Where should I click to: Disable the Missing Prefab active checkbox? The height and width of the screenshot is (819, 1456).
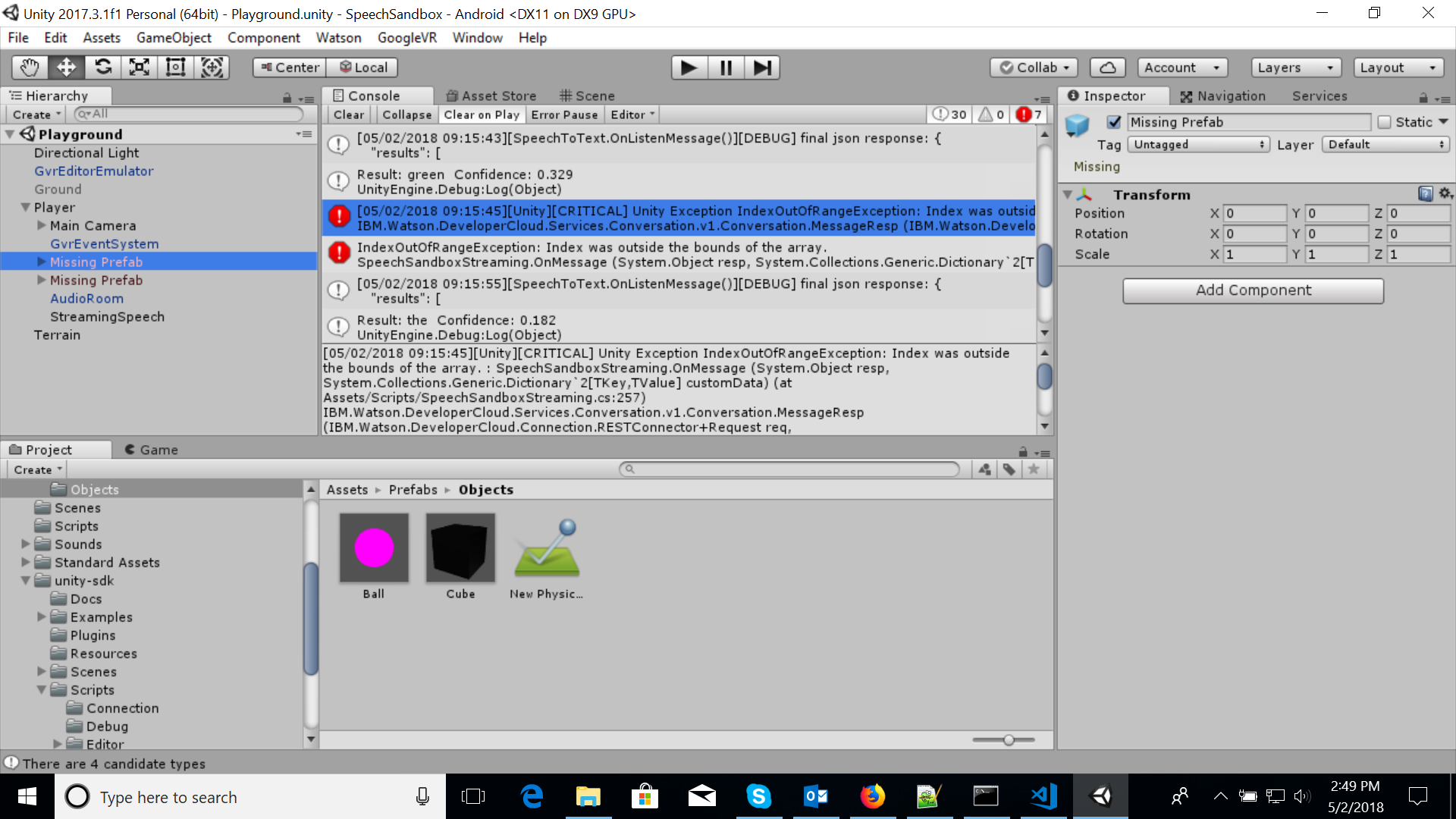(1115, 121)
